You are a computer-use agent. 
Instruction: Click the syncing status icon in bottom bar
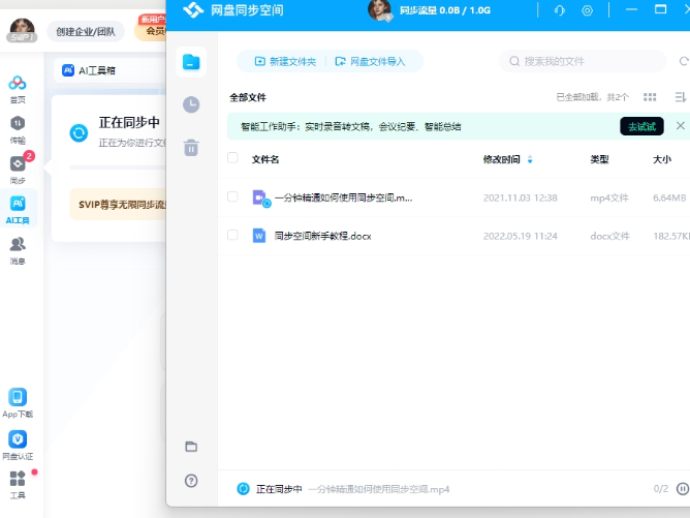click(243, 489)
